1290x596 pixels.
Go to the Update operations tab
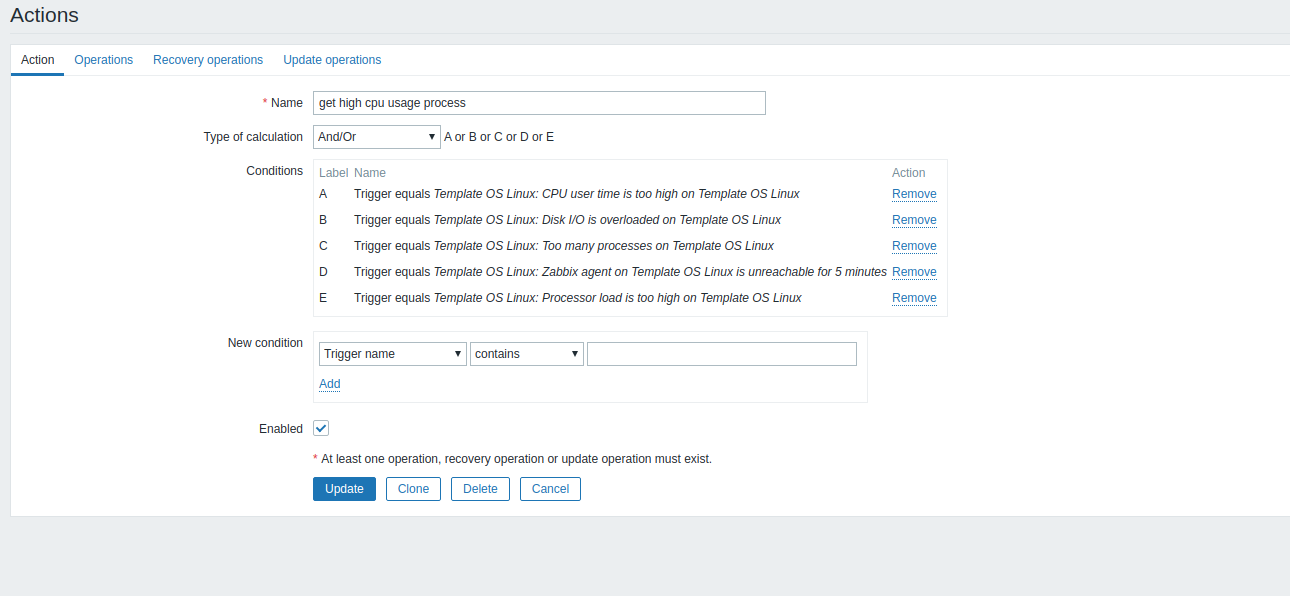tap(332, 60)
